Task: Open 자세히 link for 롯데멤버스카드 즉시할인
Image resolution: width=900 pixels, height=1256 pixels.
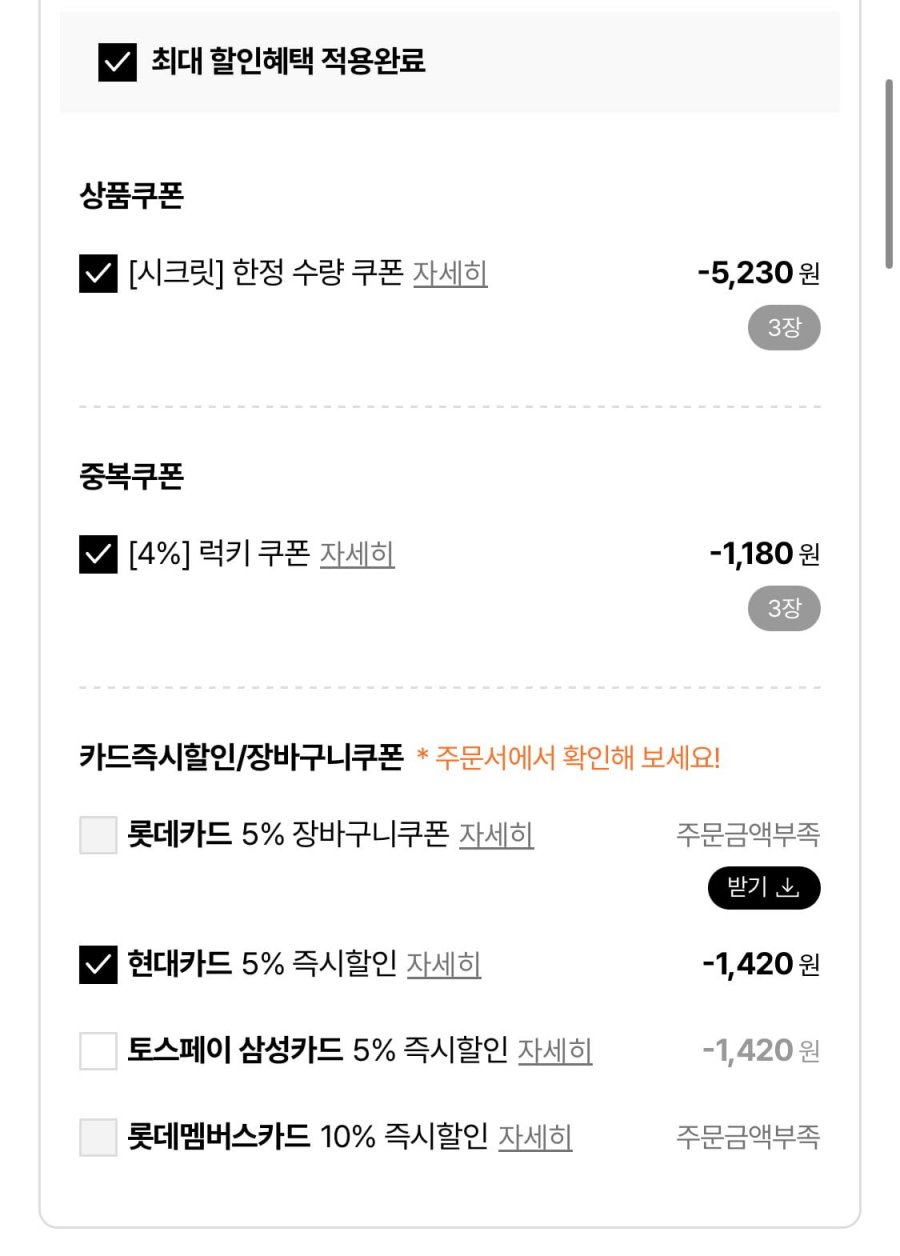Action: (x=535, y=1137)
